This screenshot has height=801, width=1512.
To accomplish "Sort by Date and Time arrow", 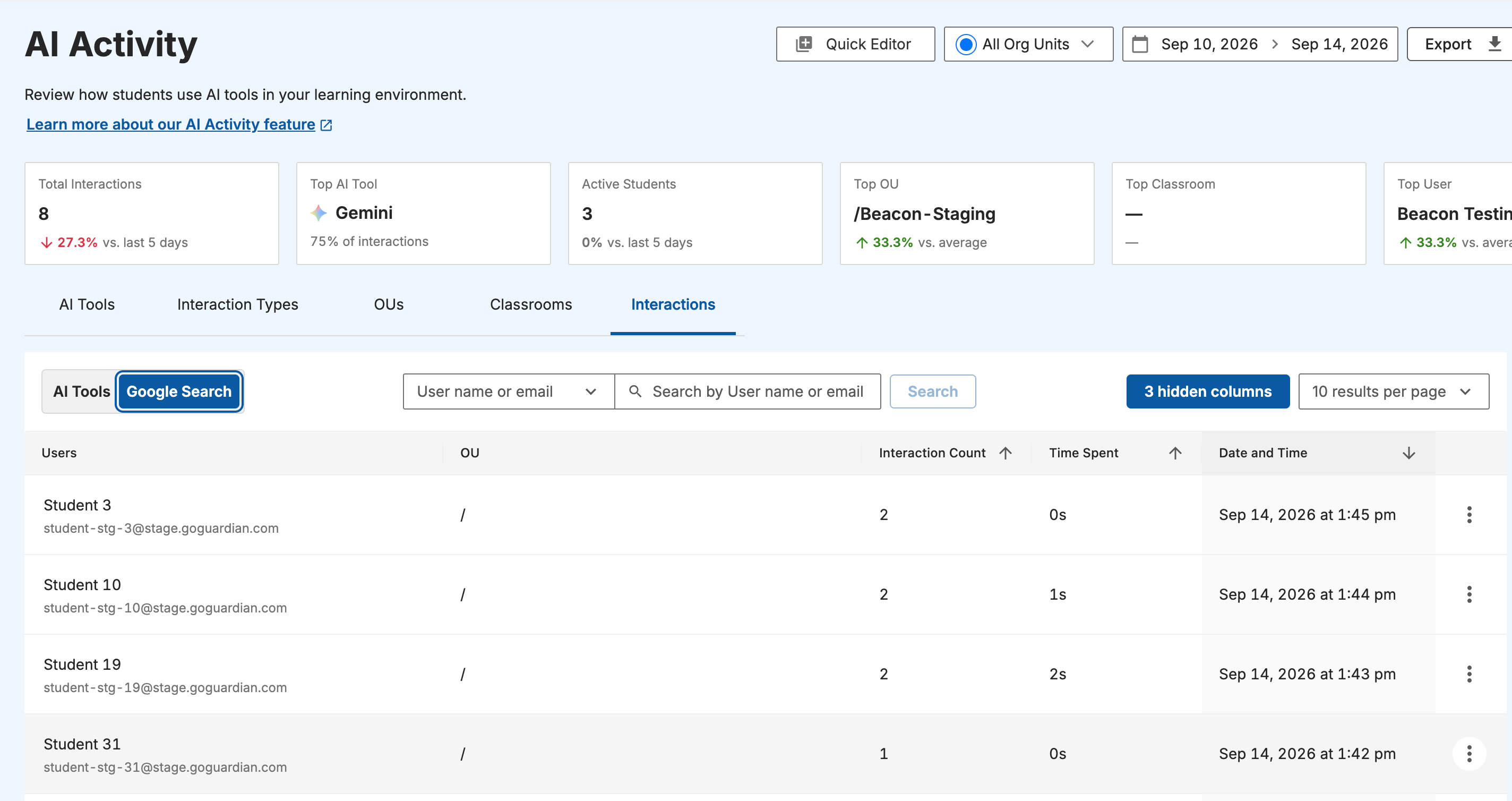I will coord(1408,453).
